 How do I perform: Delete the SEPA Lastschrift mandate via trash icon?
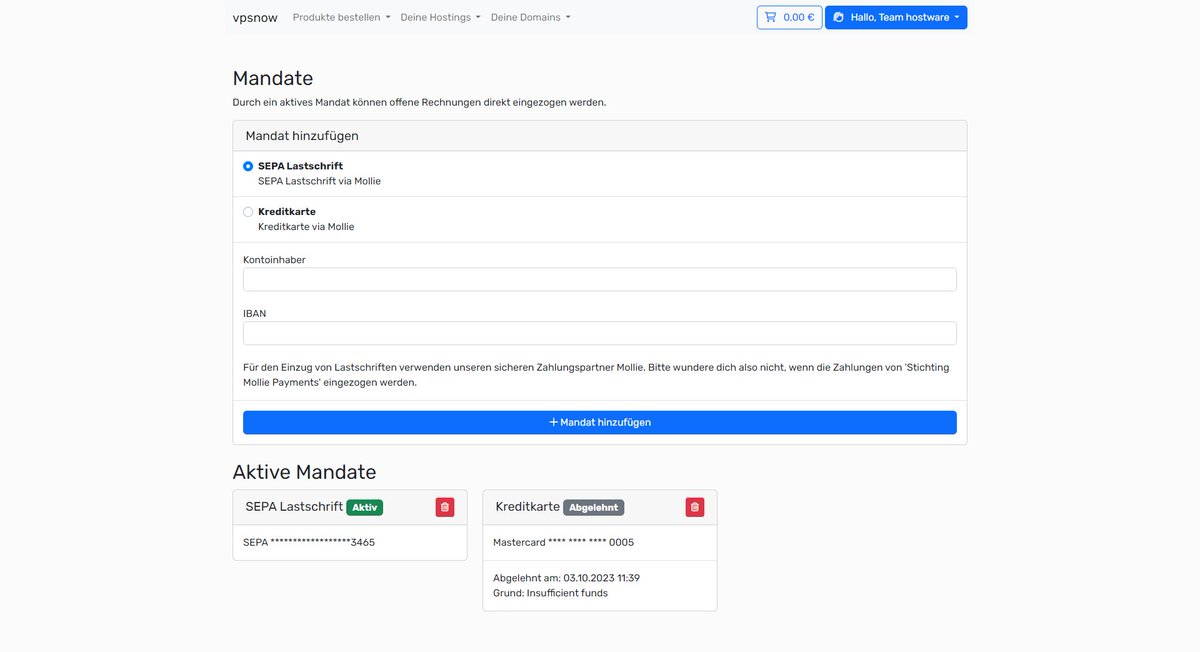click(444, 507)
